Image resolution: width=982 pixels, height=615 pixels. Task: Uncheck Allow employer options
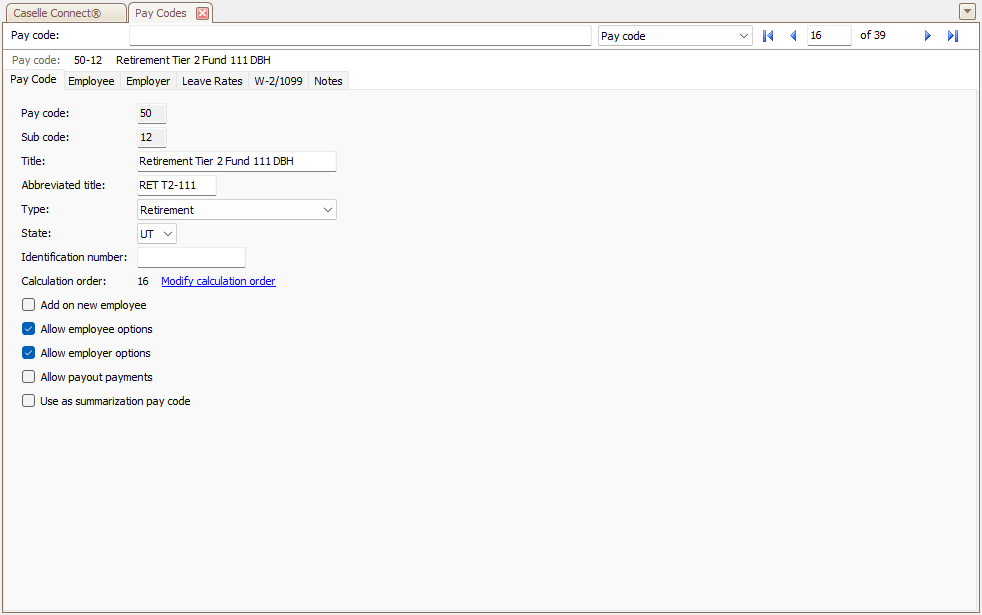(x=29, y=353)
